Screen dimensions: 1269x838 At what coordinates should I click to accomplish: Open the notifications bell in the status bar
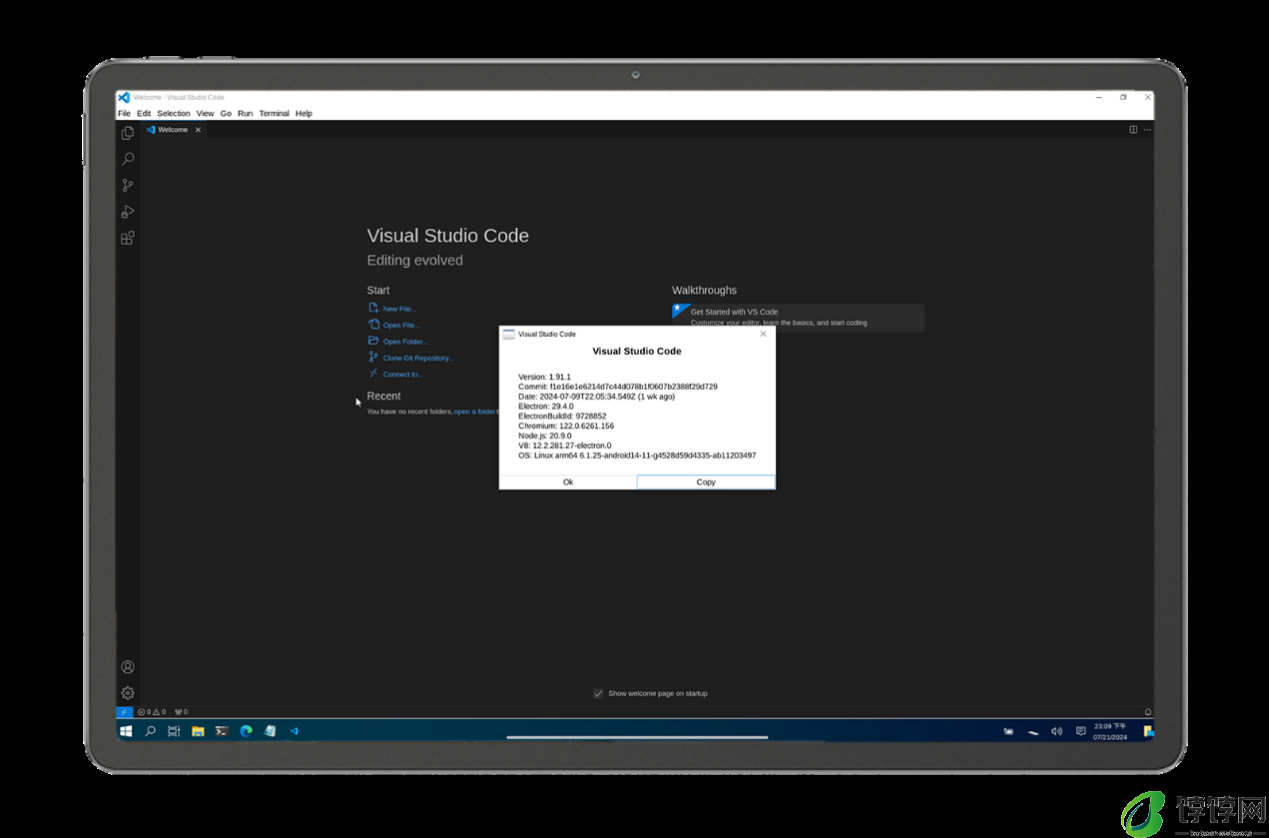pos(1148,712)
